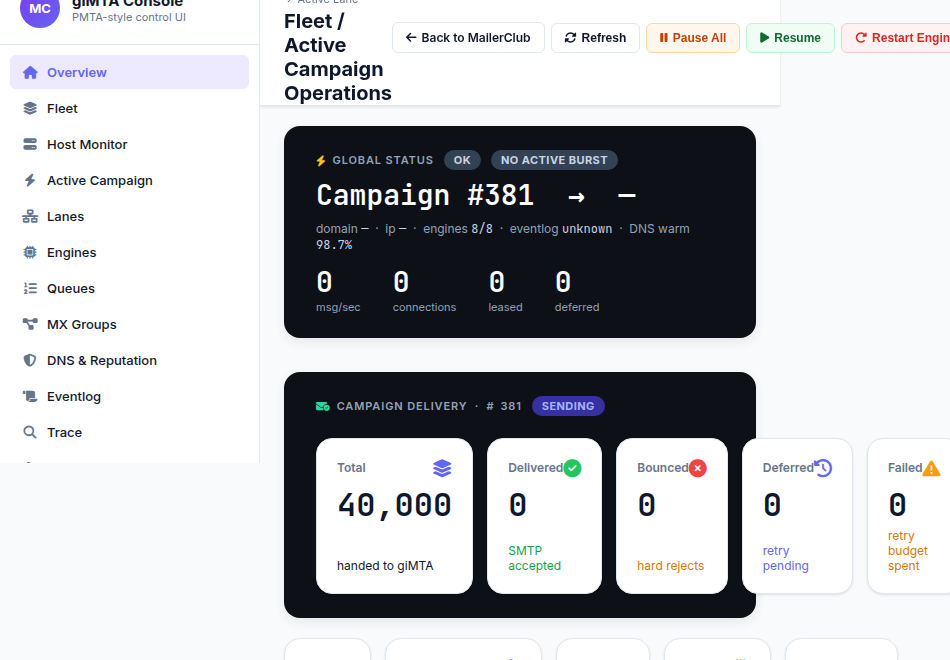Click the Bounced hard rejects card
The height and width of the screenshot is (660, 950).
point(671,516)
